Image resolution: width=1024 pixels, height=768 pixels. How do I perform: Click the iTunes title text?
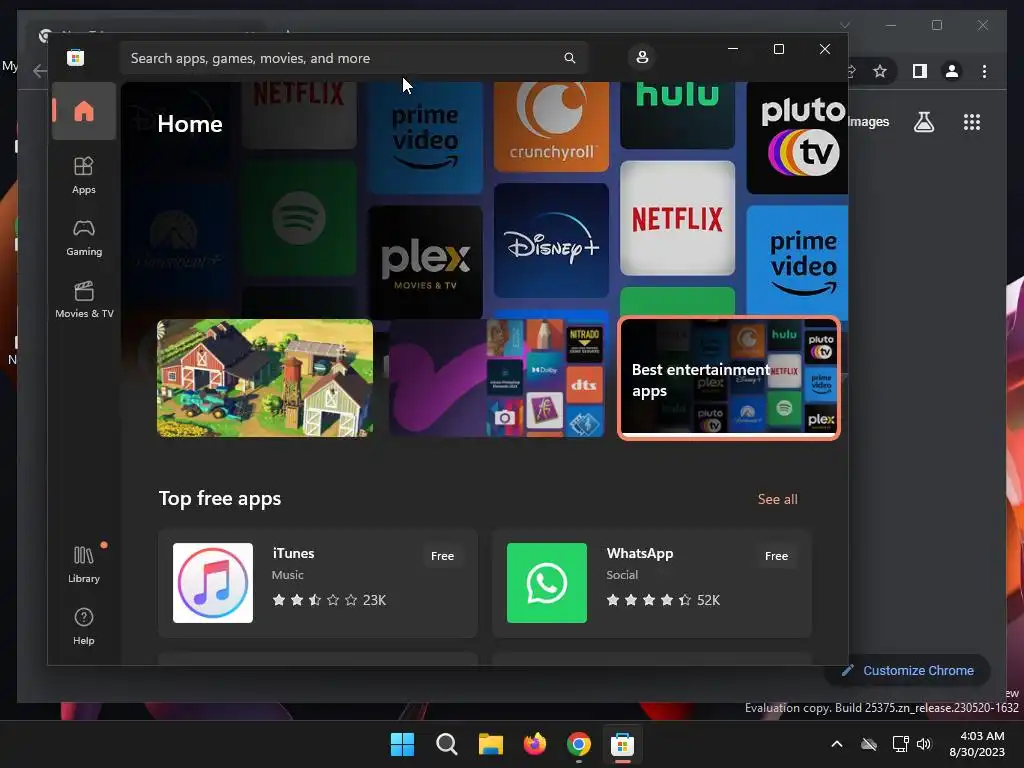click(293, 553)
